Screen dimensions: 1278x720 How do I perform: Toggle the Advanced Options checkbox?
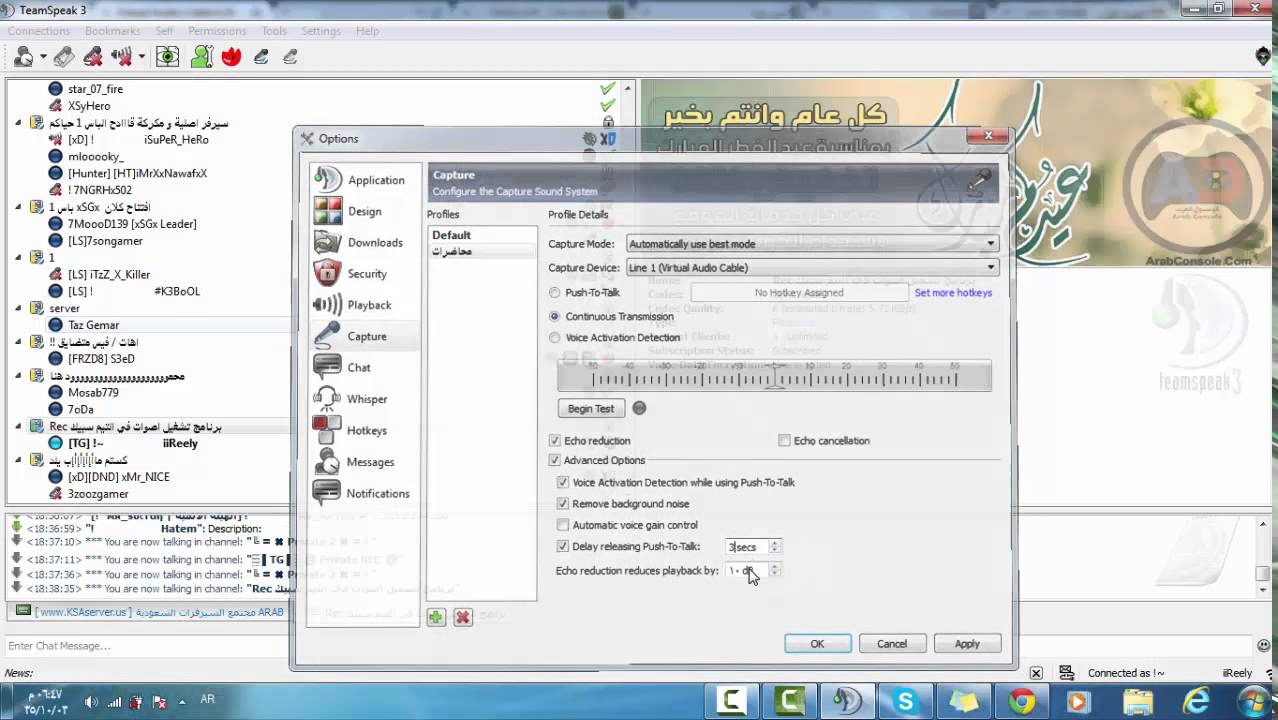point(555,460)
